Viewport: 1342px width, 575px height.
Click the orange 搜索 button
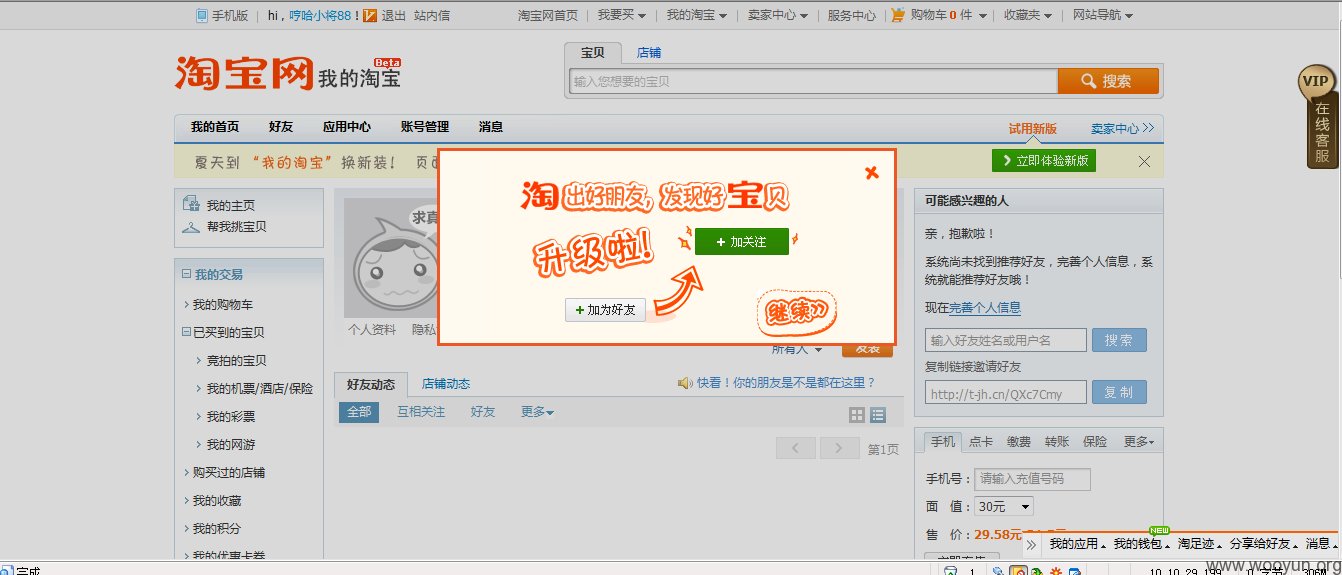[1108, 81]
